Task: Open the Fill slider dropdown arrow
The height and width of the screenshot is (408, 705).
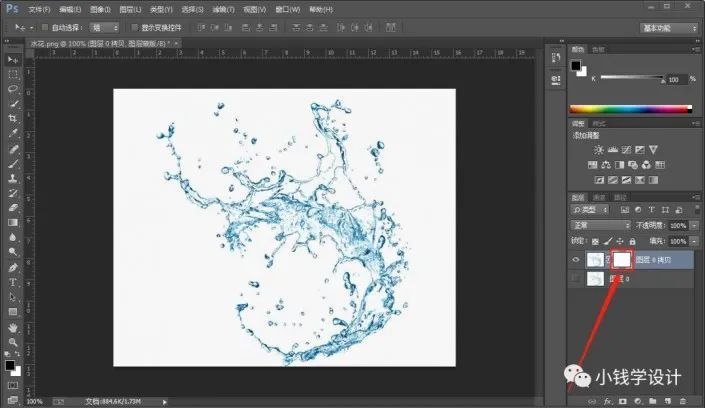Action: pyautogui.click(x=695, y=242)
